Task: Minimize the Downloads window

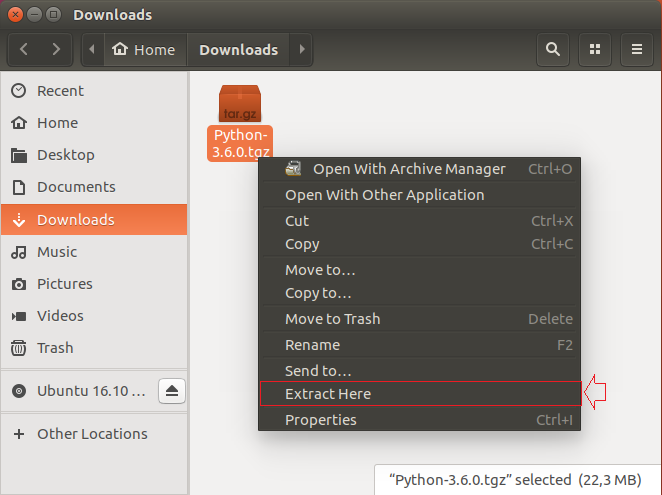Action: [x=34, y=15]
